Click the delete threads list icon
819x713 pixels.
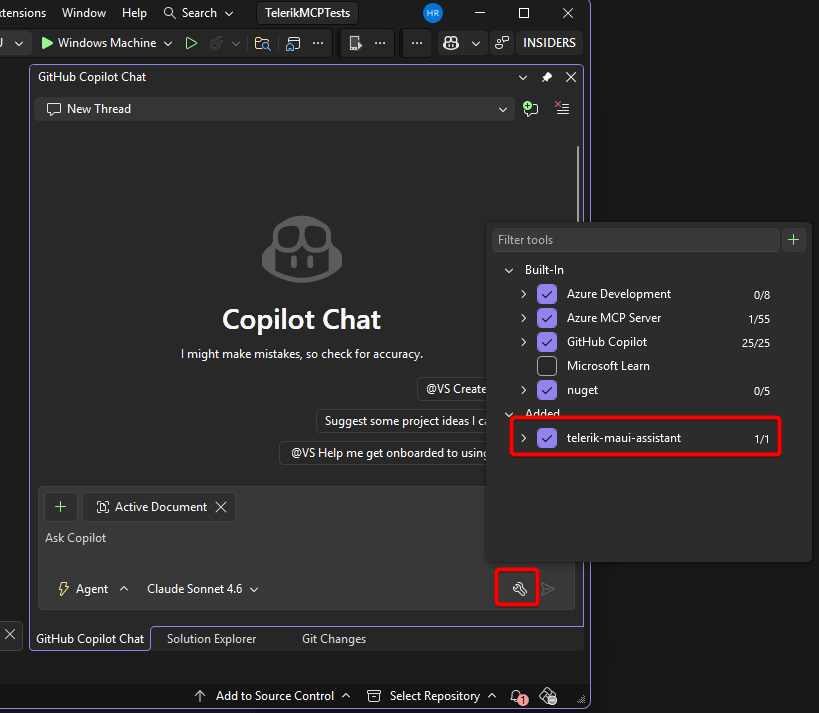[562, 109]
